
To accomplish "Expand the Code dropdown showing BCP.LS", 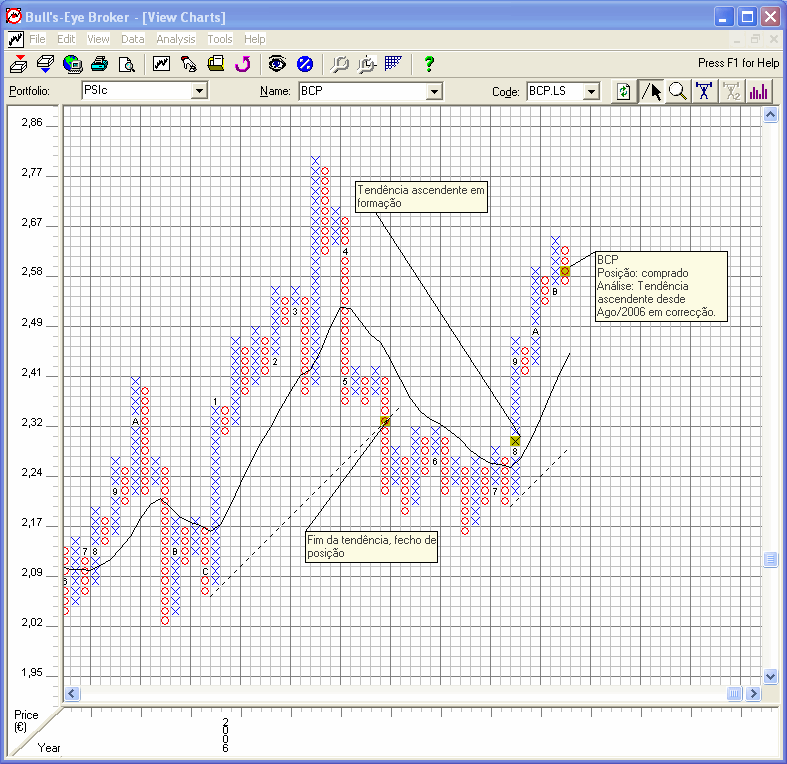I will [591, 91].
